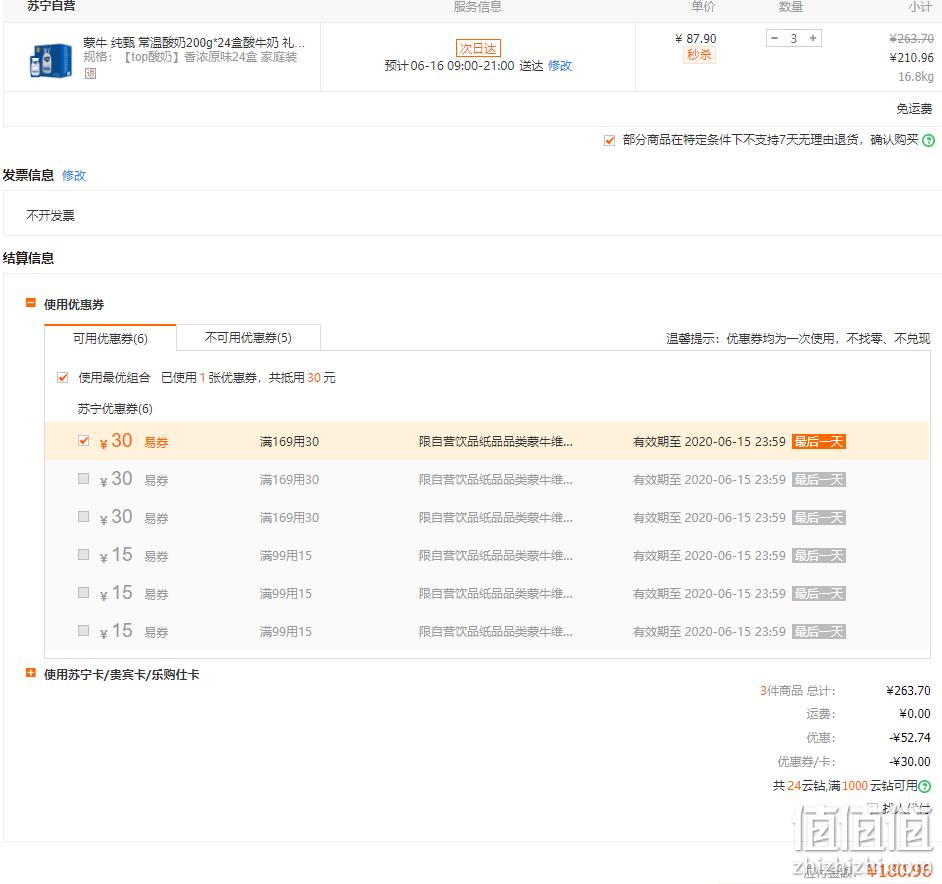Click the coupon deduction -¥30.00 value

coord(910,761)
